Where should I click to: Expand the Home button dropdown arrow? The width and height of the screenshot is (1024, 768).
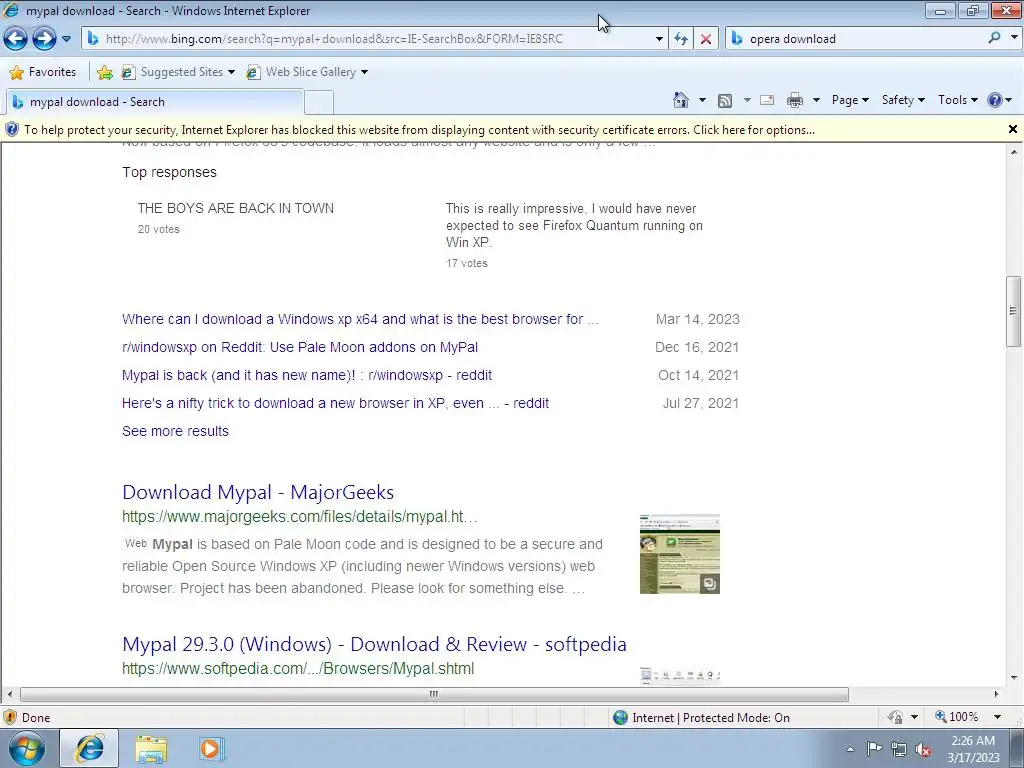pos(702,100)
